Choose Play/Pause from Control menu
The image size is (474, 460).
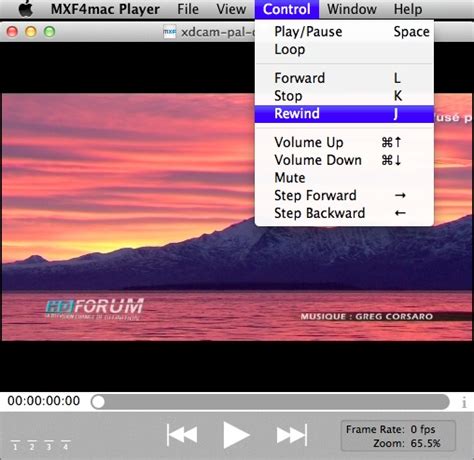tap(344, 32)
